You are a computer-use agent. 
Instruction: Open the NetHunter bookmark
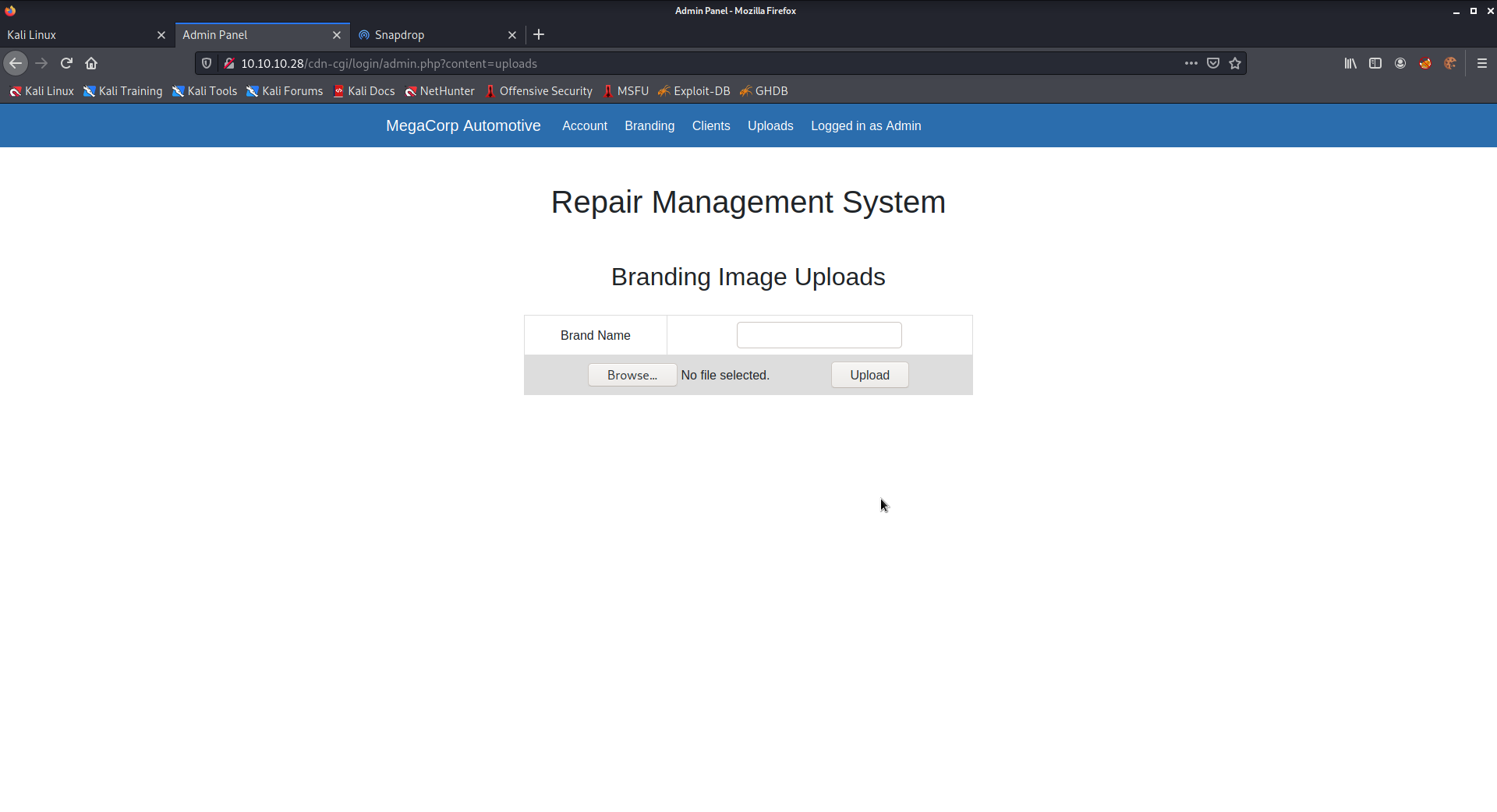click(440, 91)
